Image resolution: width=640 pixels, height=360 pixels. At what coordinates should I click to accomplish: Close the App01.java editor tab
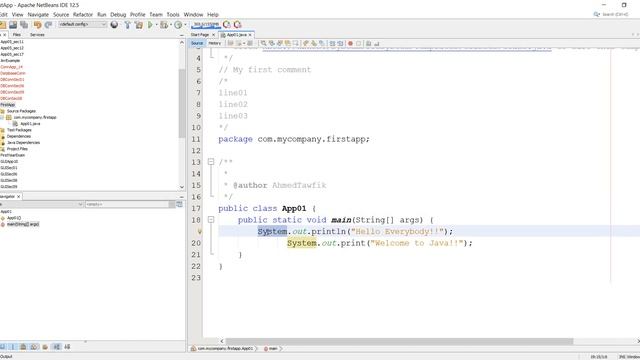pyautogui.click(x=250, y=35)
